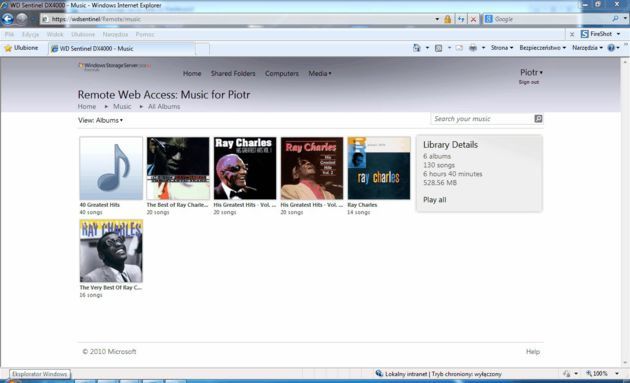Open the address bar history dropdown arrow
This screenshot has width=630, height=383.
pos(437,19)
